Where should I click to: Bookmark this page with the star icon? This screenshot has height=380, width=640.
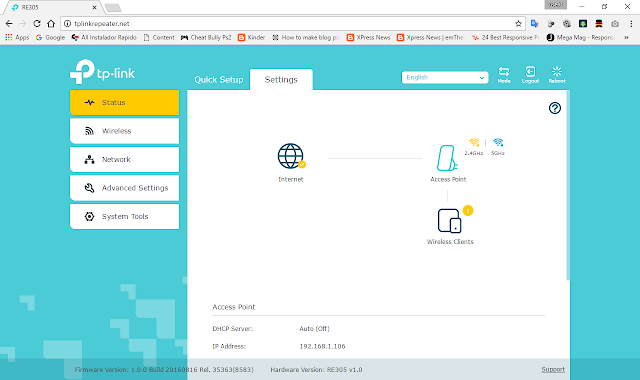click(518, 24)
